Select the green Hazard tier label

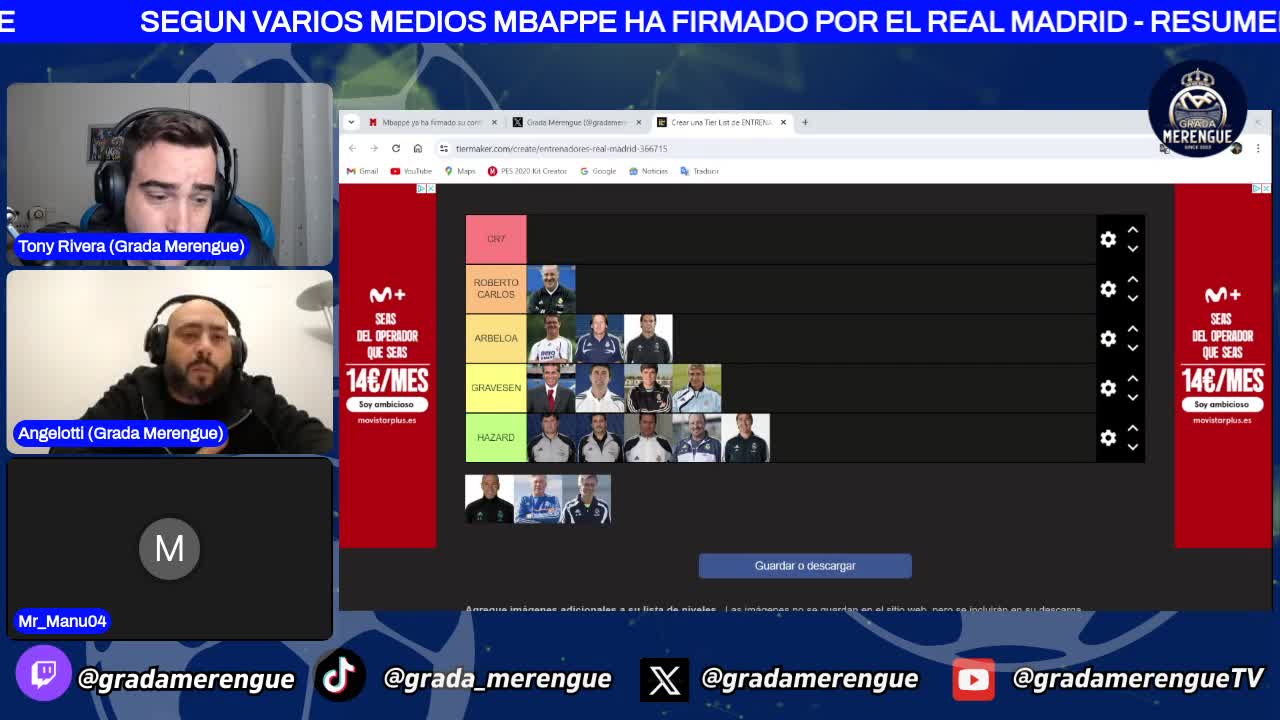click(496, 437)
